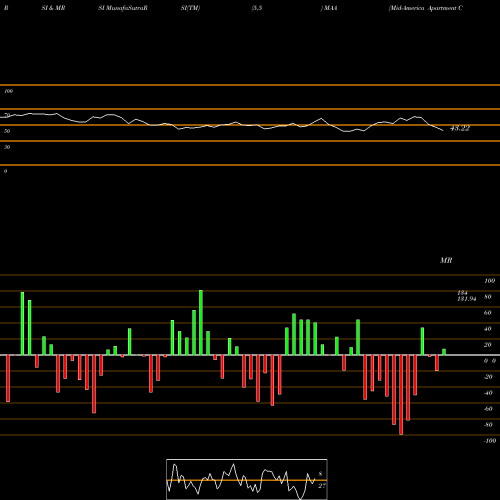Click the end point of the white RSI line
The width and height of the screenshot is (500, 500).
[443, 130]
